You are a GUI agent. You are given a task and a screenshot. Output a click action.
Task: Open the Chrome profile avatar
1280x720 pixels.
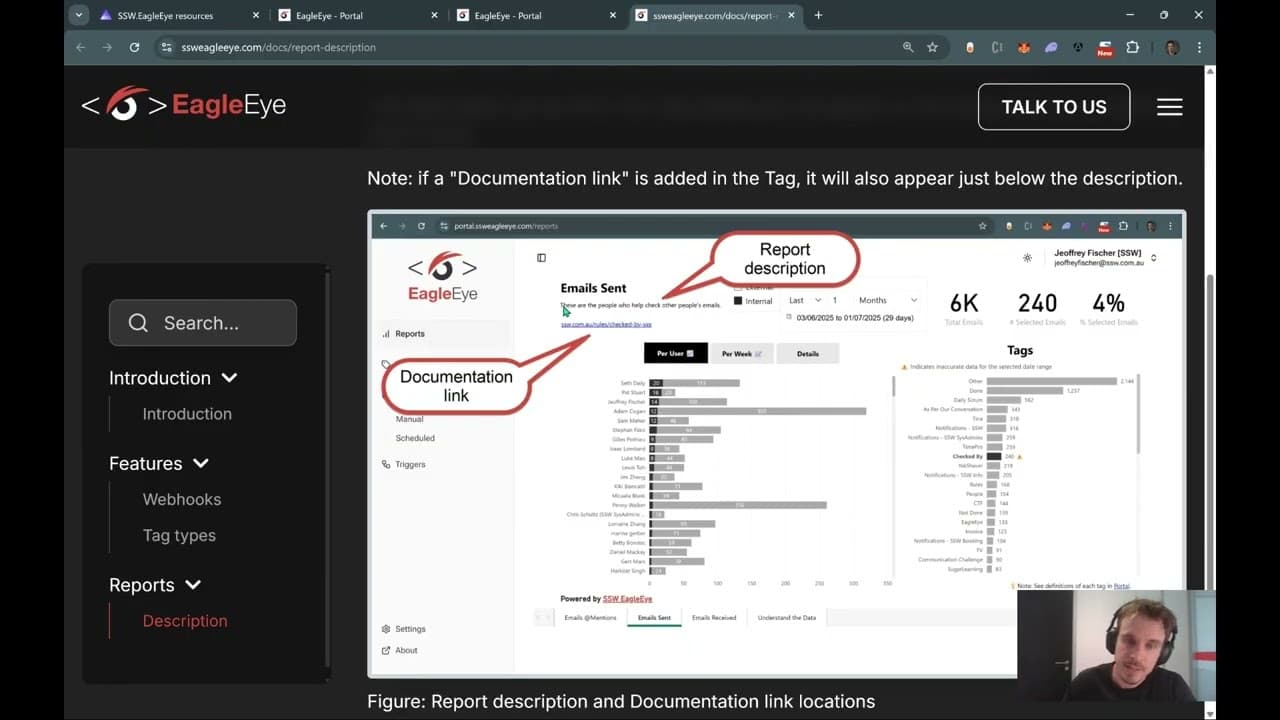(x=1172, y=47)
